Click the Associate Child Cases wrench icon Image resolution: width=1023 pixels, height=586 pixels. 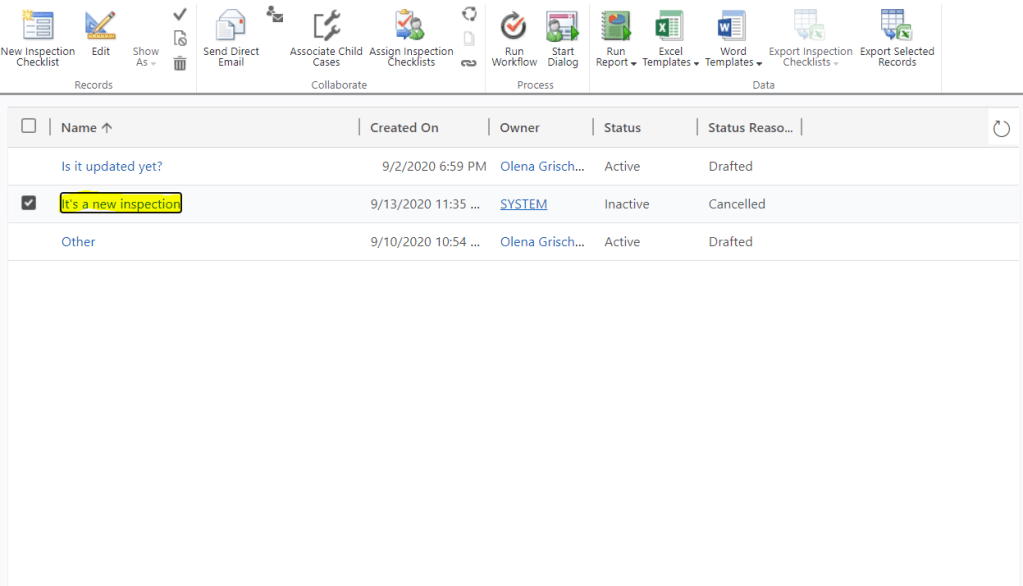[x=326, y=26]
